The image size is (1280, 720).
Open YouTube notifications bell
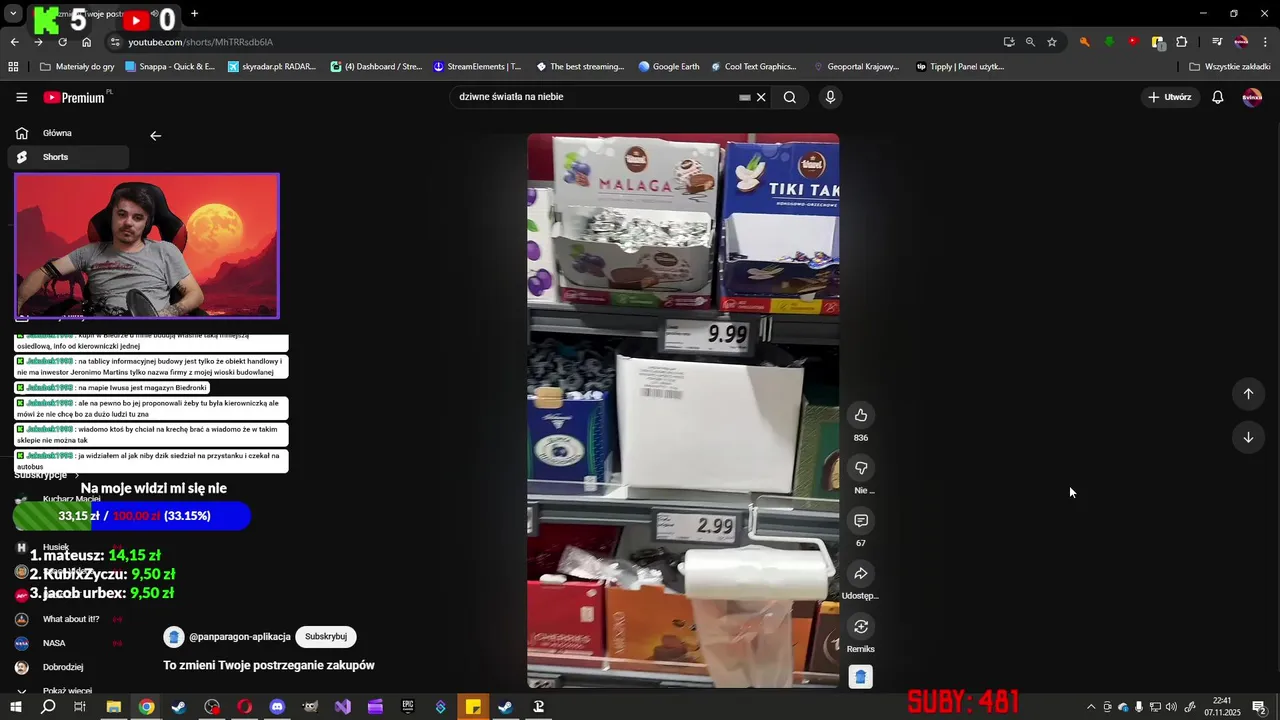pyautogui.click(x=1218, y=97)
